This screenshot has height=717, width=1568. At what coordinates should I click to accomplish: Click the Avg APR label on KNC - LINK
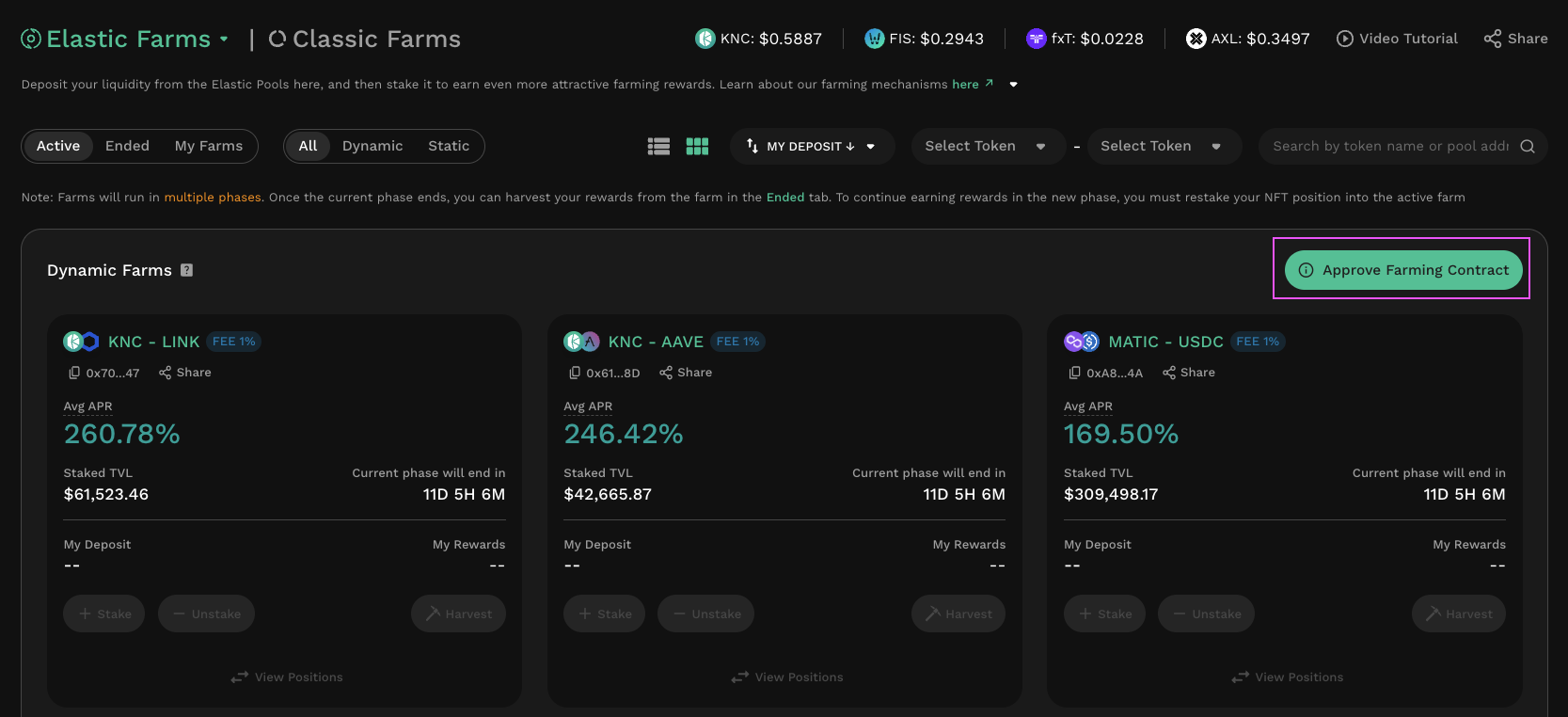(x=87, y=406)
